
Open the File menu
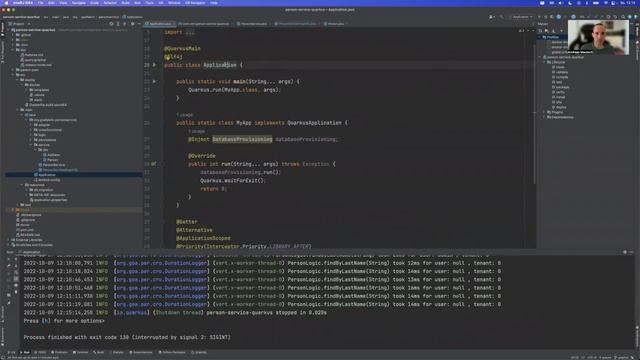pos(40,3)
